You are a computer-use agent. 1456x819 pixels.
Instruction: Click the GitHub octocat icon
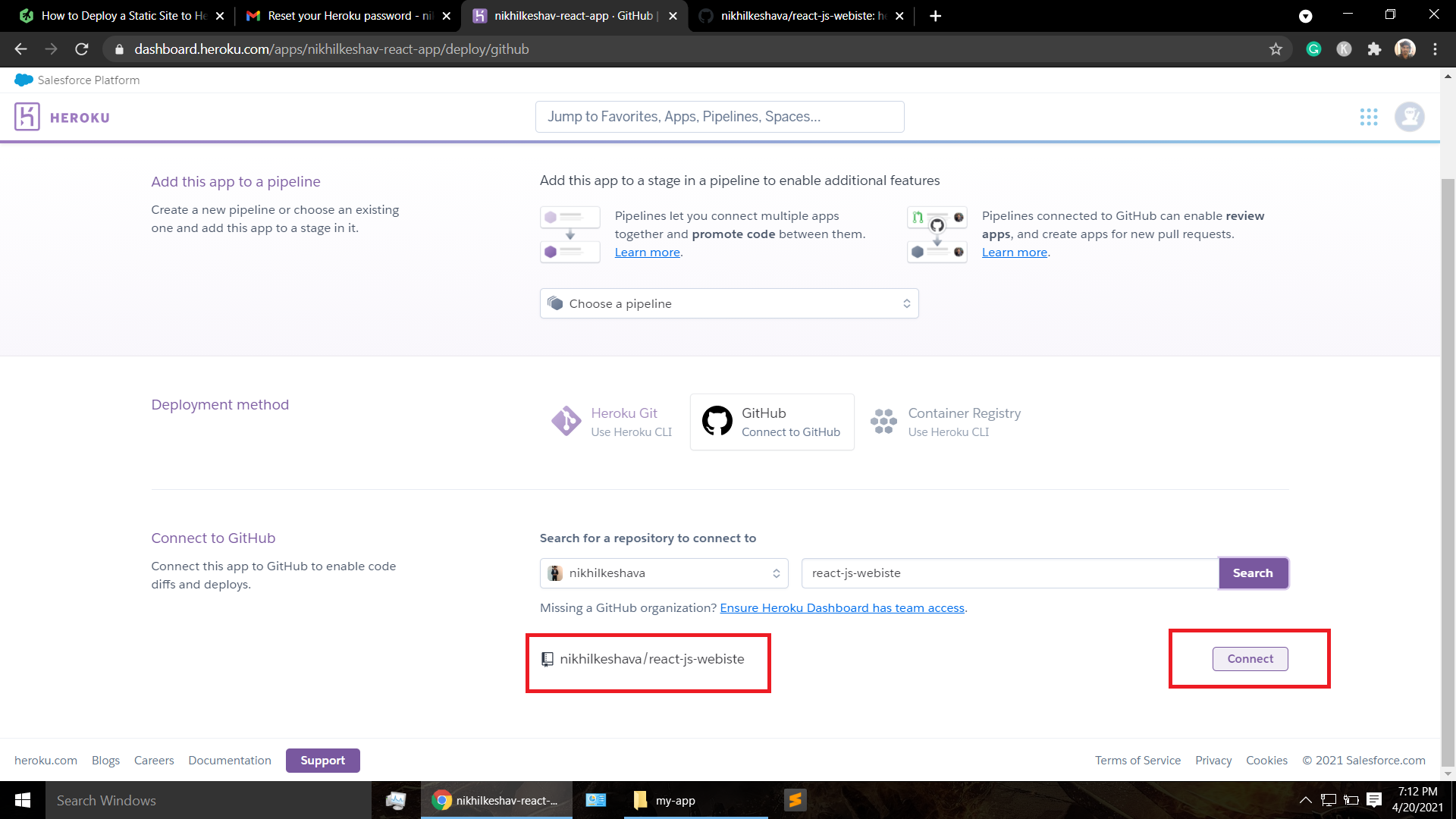tap(717, 421)
